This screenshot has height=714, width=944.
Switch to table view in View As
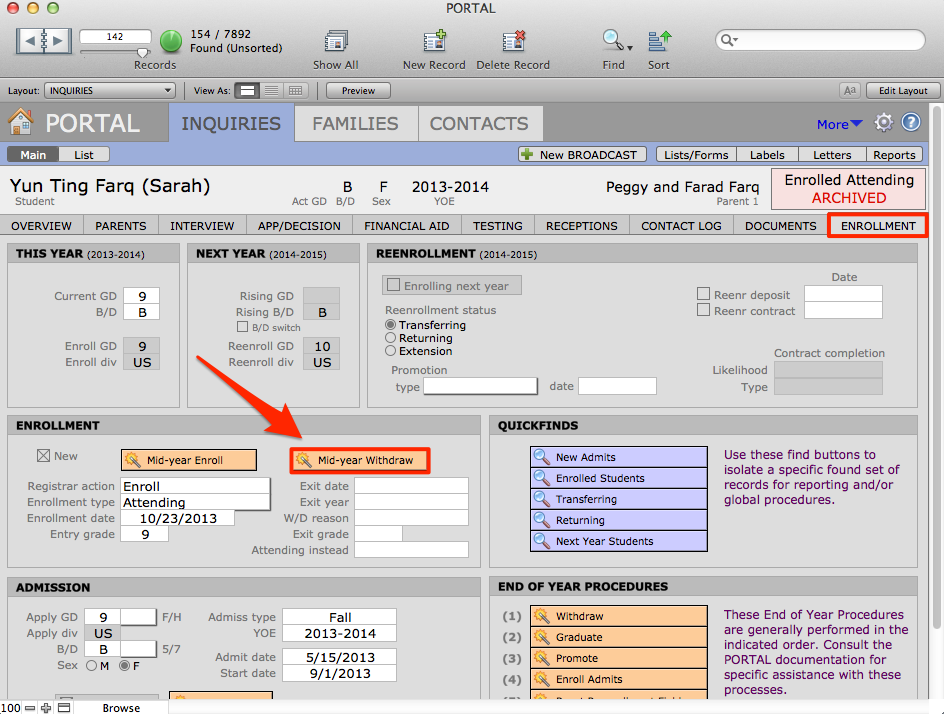pyautogui.click(x=296, y=91)
